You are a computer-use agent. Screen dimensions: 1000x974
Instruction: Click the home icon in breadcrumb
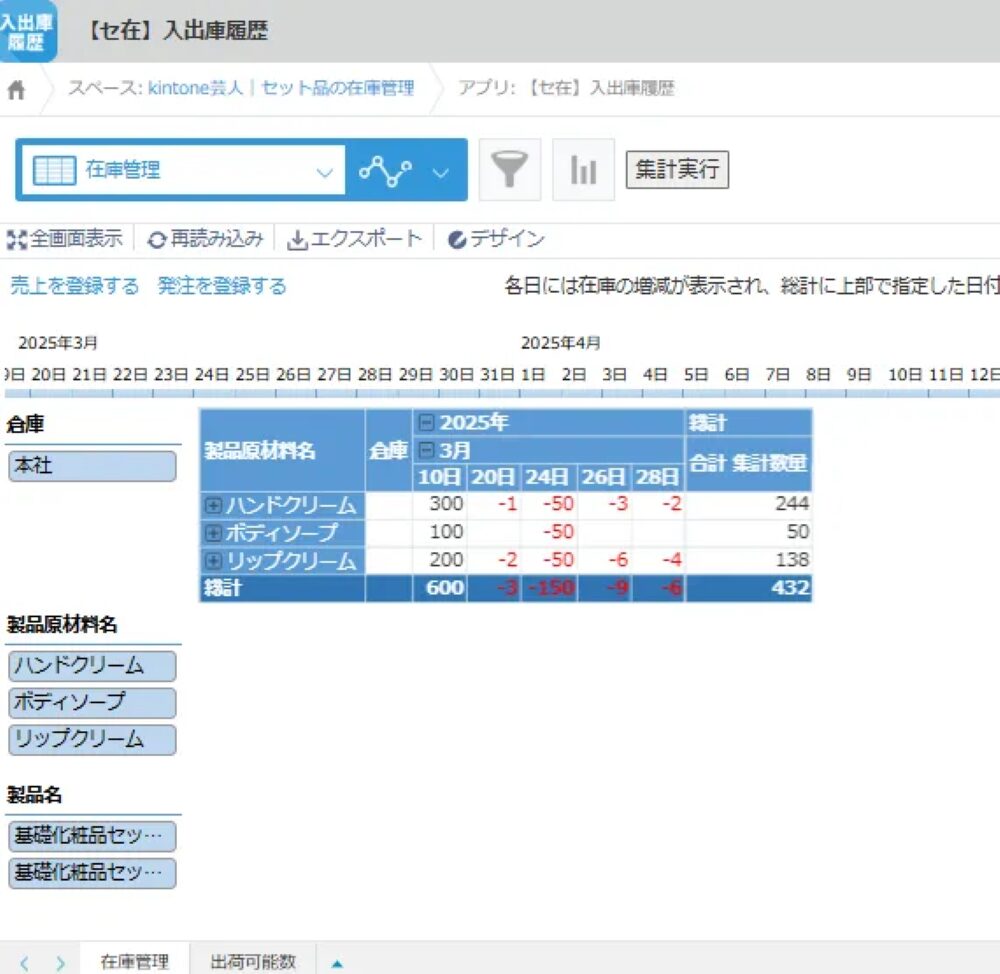point(16,90)
